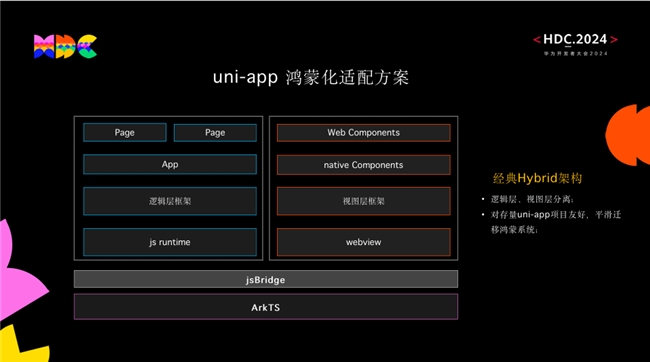This screenshot has height=362, width=650.
Task: Click the colorful HDC logo
Action: pos(65,46)
